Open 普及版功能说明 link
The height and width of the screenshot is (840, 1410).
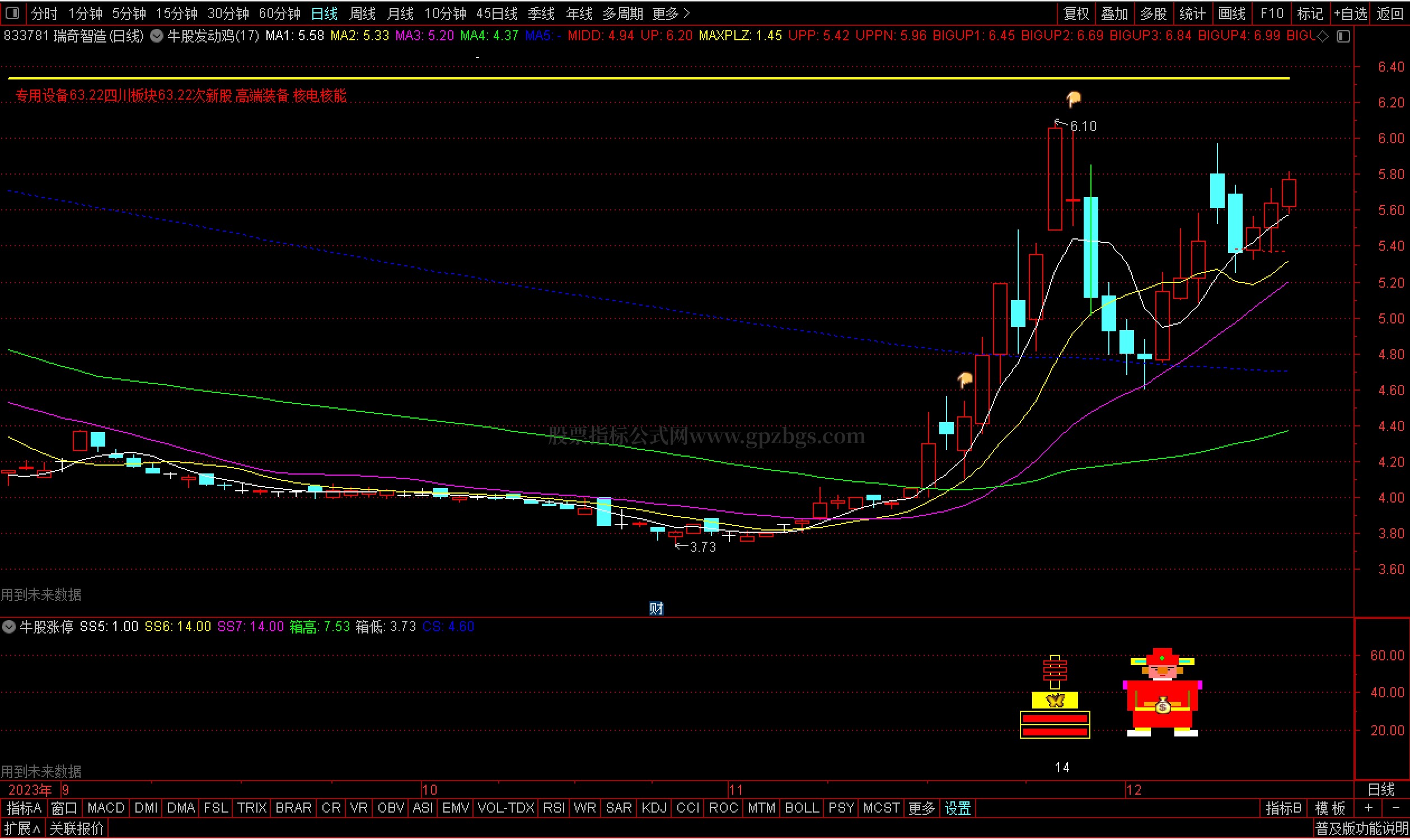(x=1361, y=830)
